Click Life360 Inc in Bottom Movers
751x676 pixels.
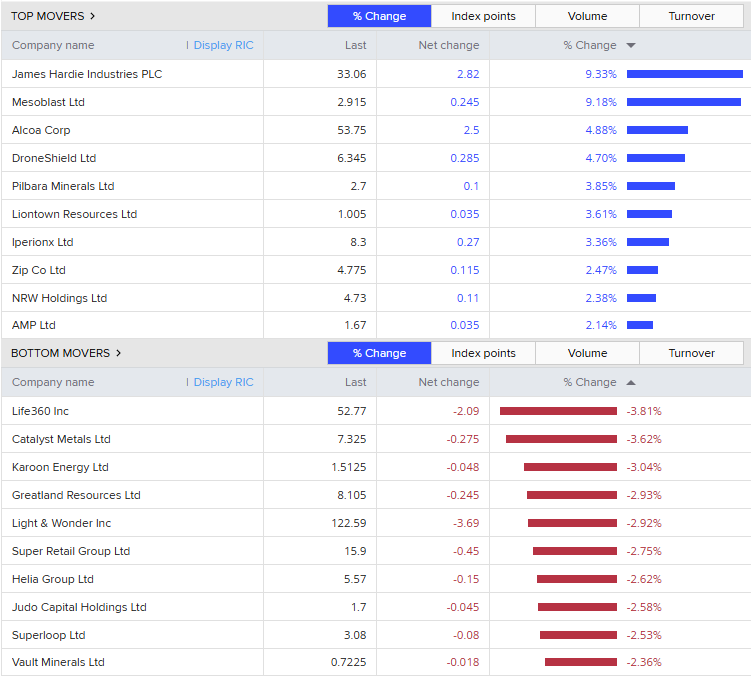point(40,411)
